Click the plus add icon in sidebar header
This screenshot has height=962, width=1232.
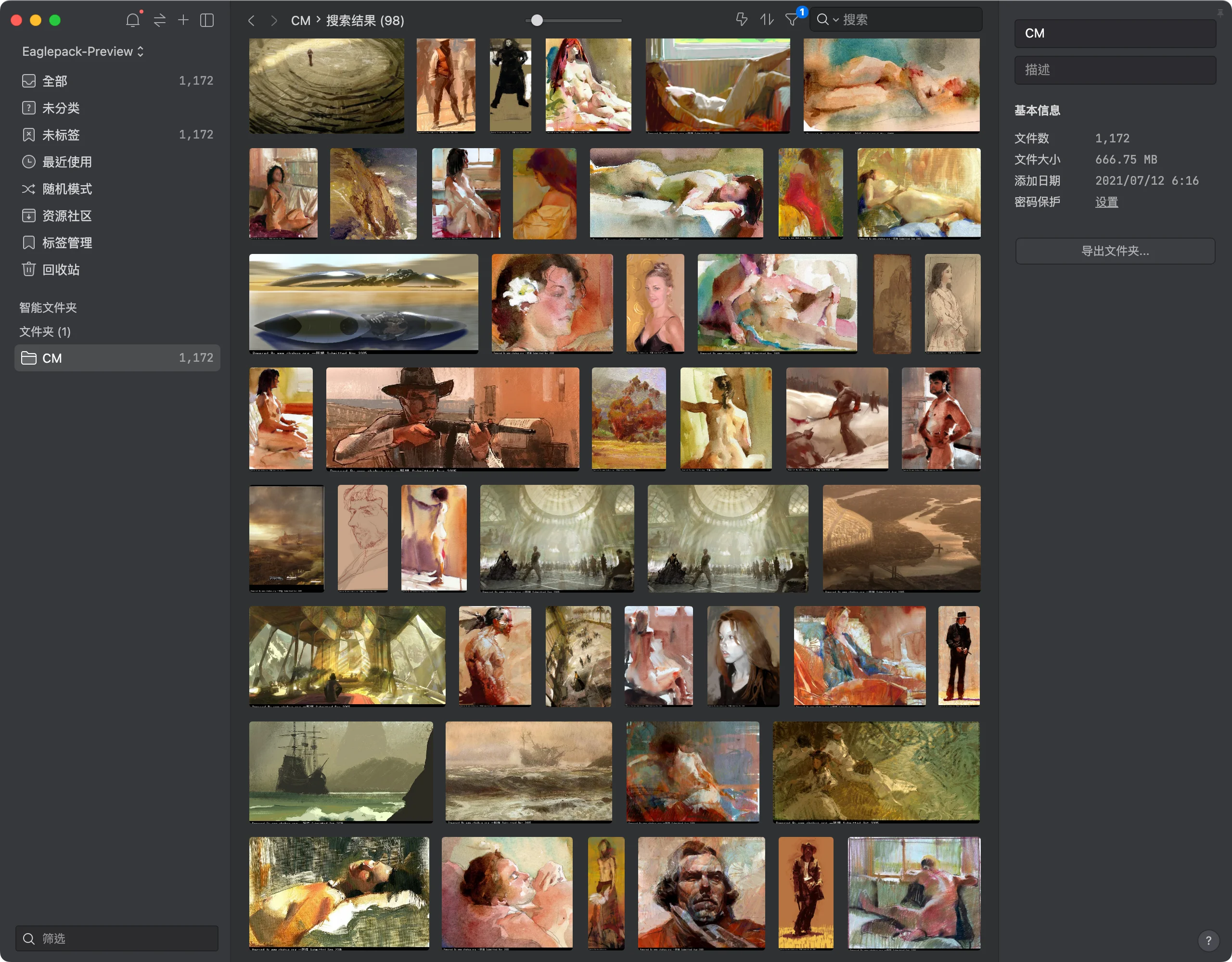pos(183,20)
